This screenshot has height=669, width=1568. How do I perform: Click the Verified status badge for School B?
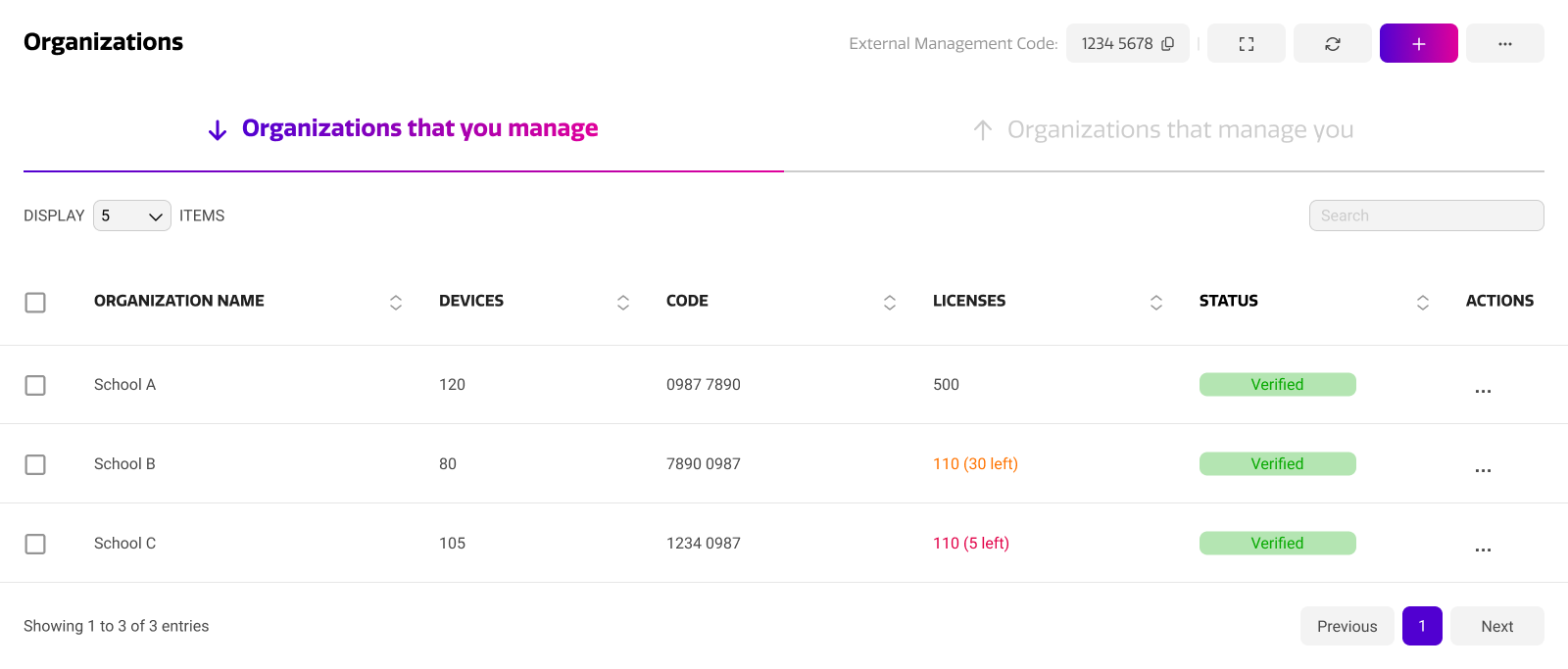(1277, 464)
